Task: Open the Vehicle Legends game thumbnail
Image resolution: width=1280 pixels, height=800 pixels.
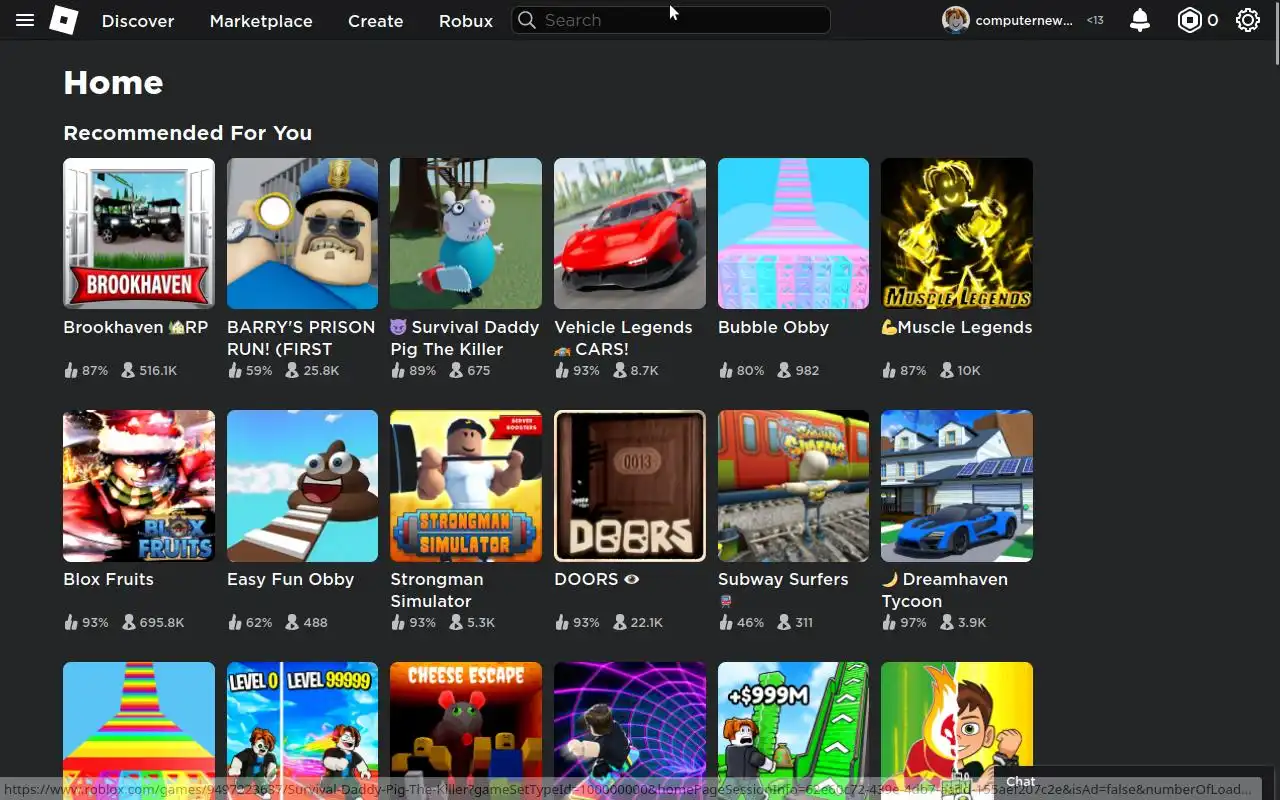Action: click(630, 233)
